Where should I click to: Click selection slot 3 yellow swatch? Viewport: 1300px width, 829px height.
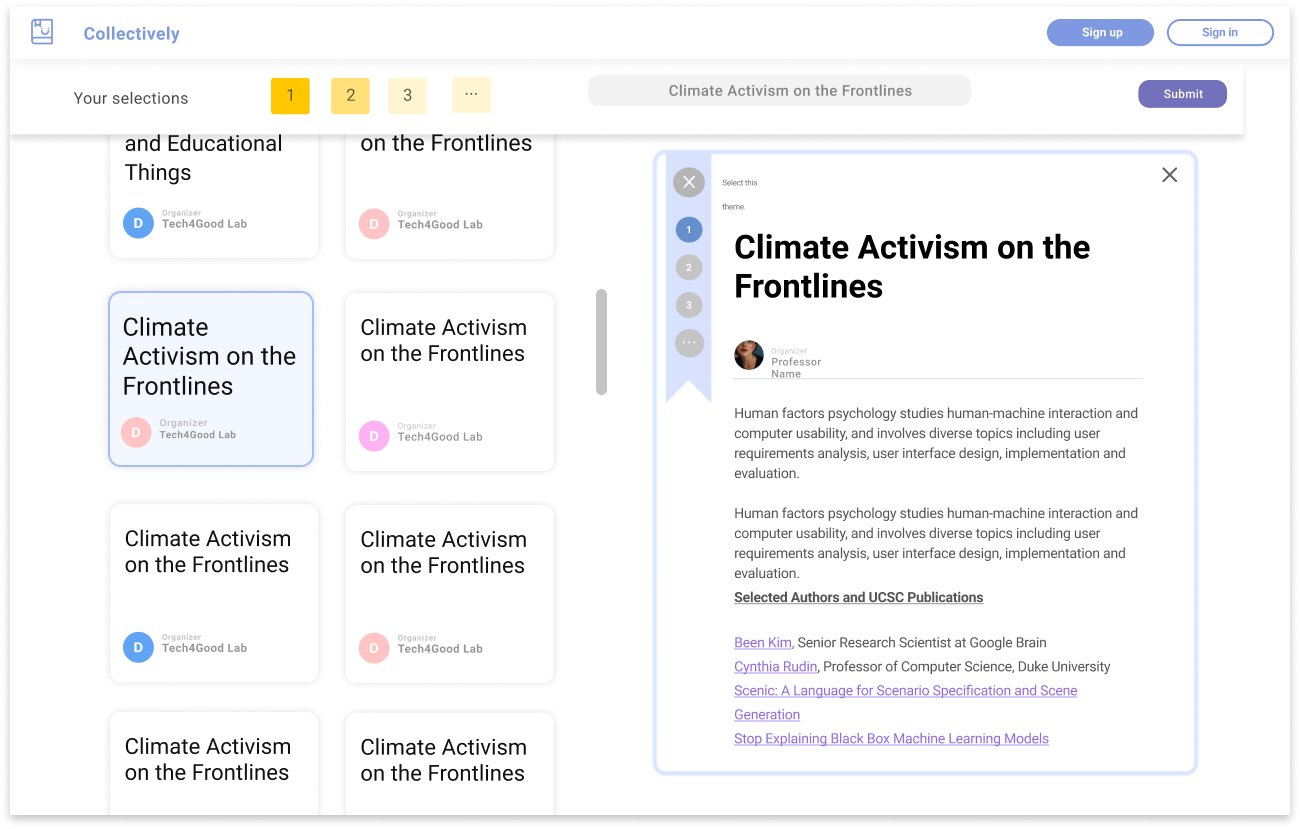(407, 96)
